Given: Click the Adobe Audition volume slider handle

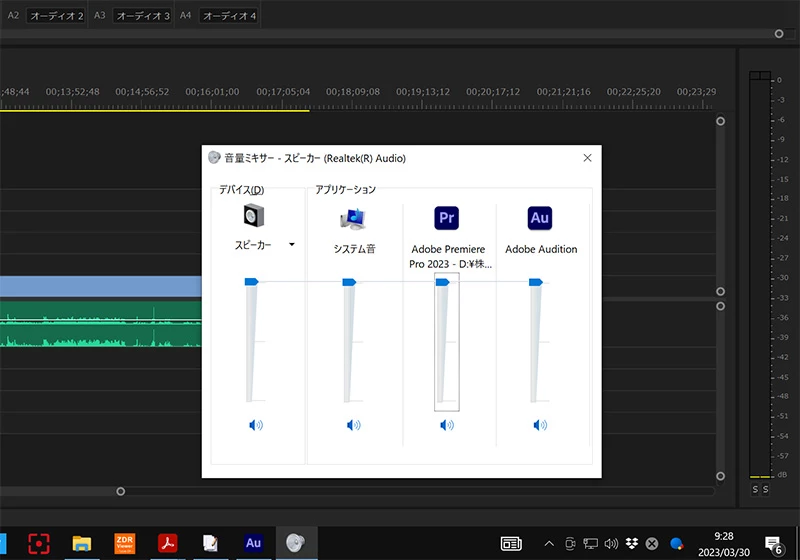Looking at the screenshot, I should pos(536,282).
